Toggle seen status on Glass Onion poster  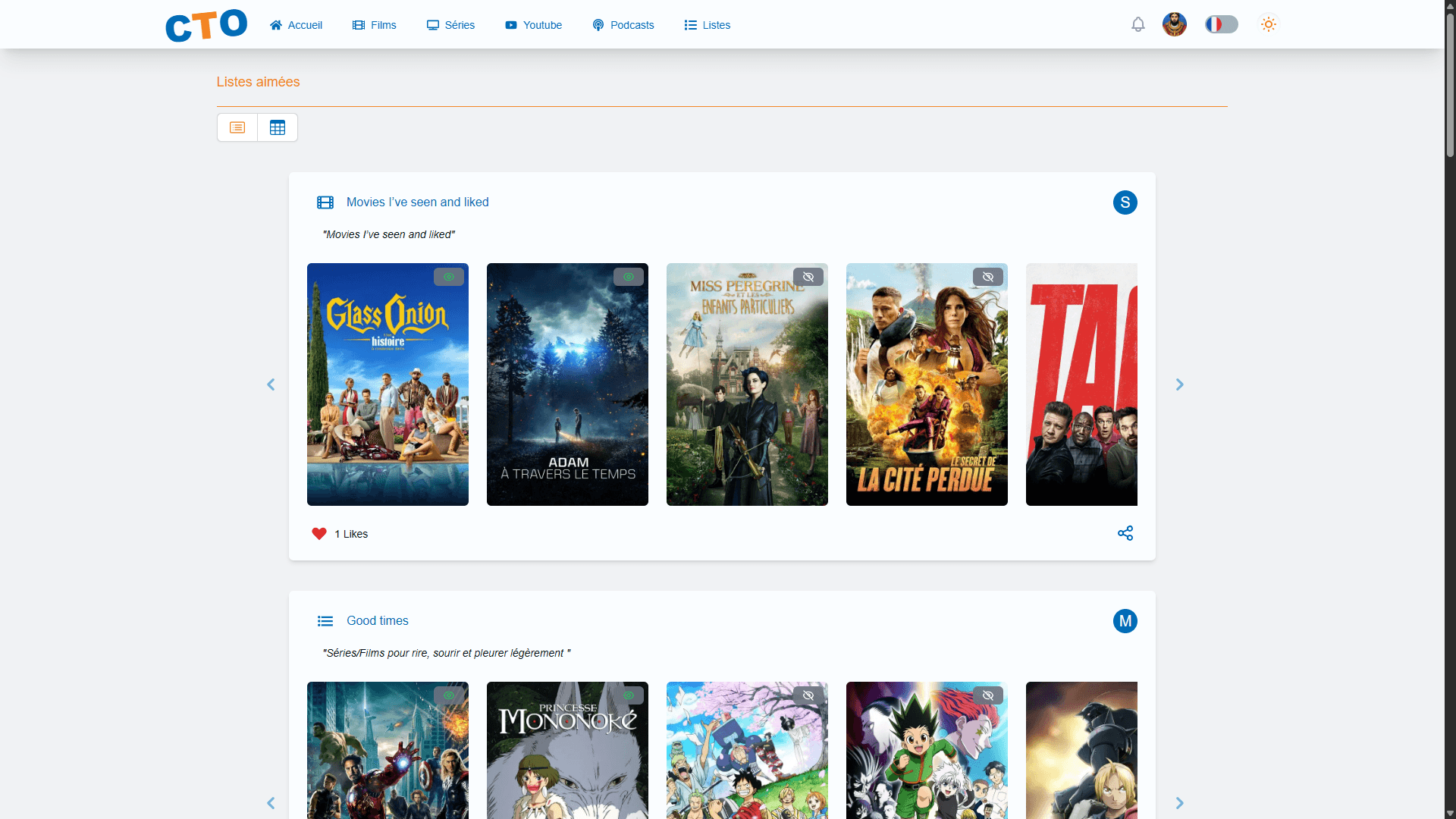point(449,277)
